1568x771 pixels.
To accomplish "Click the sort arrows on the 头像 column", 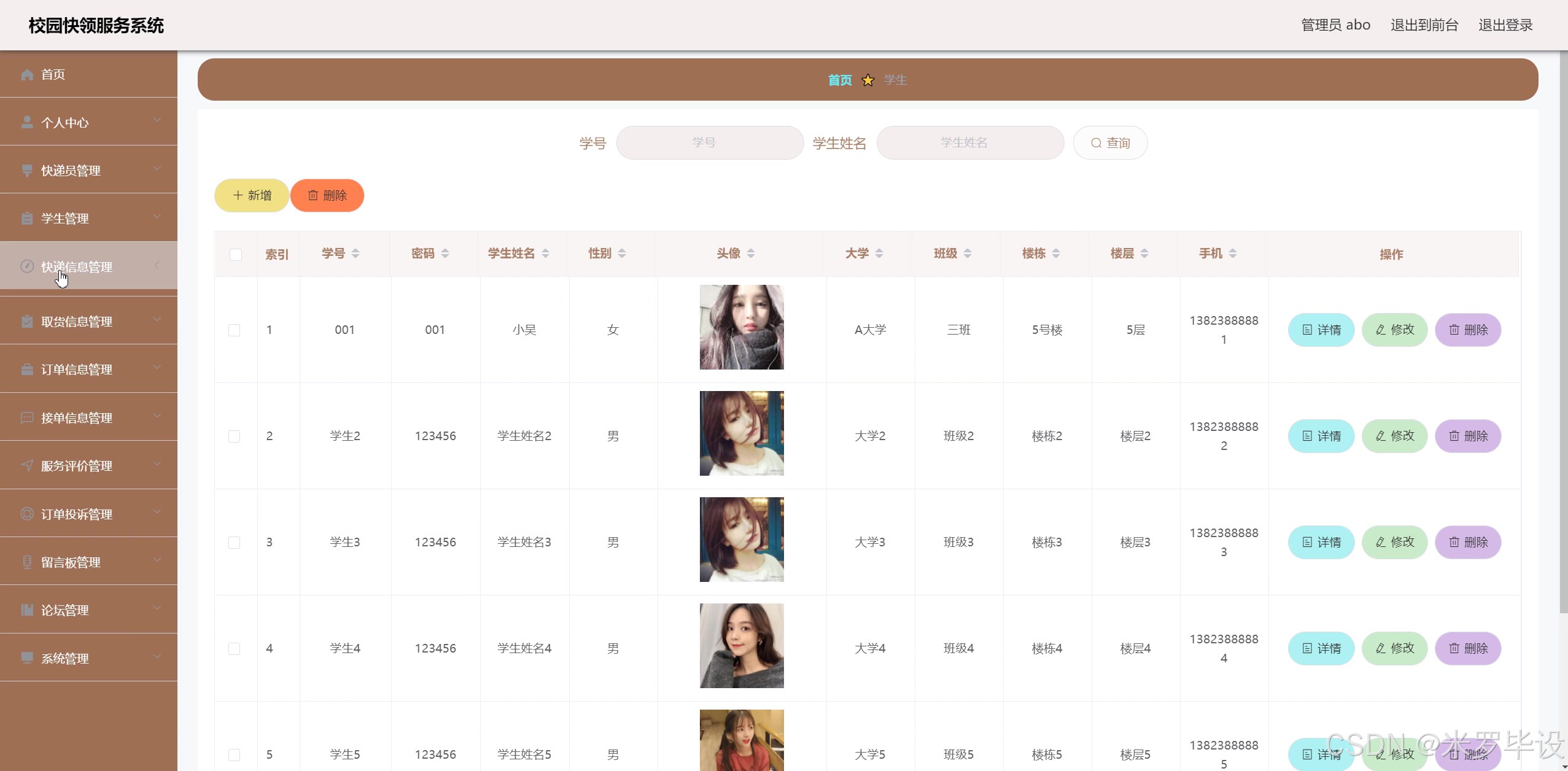I will pyautogui.click(x=751, y=254).
